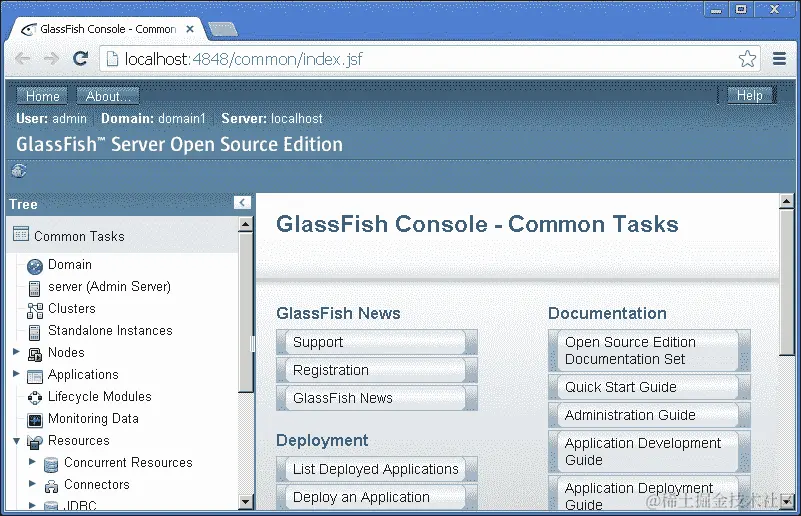
Task: Click the main content vertical scrollbar thumb
Action: tap(787, 282)
